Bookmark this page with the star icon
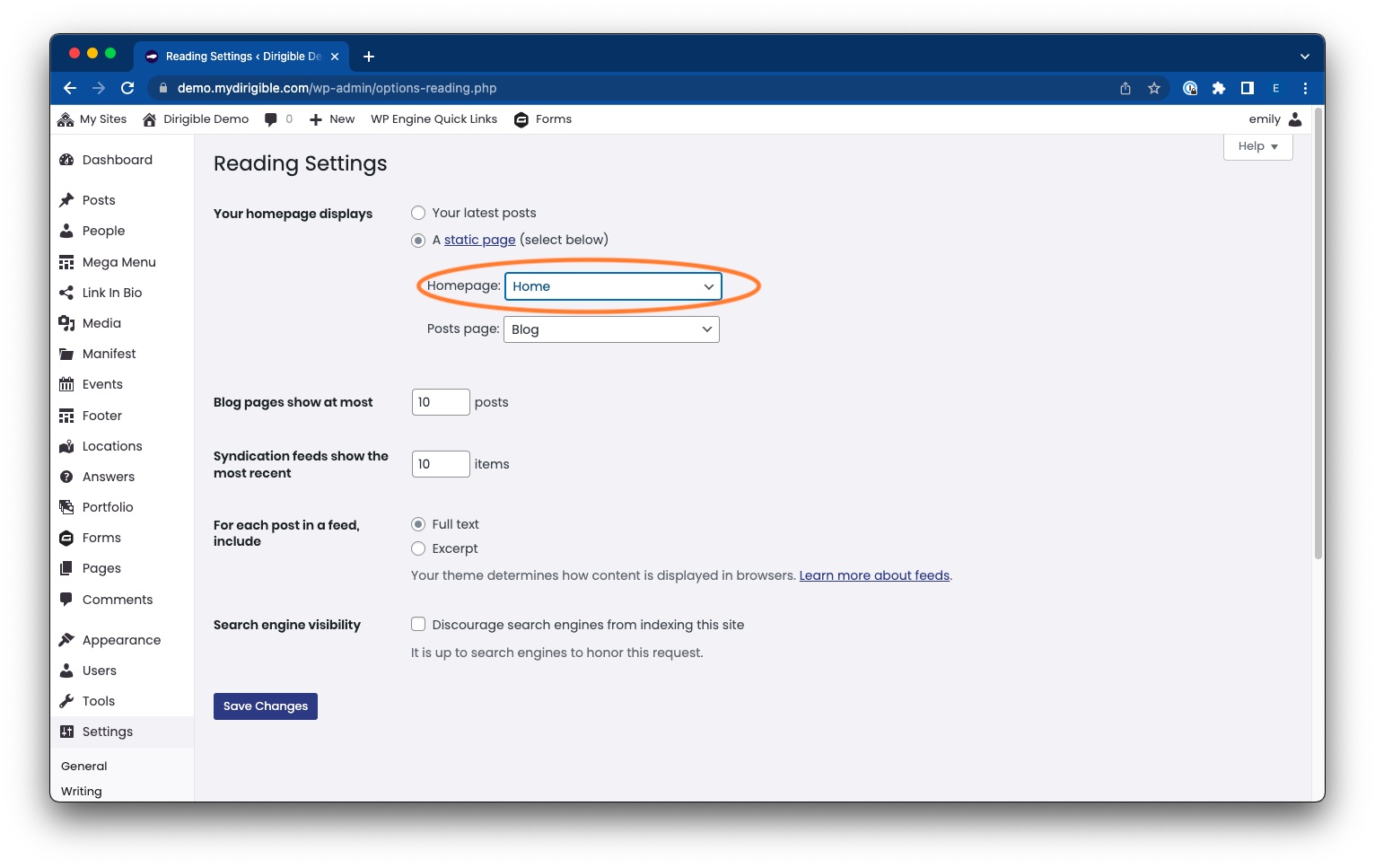This screenshot has width=1375, height=868. click(1154, 88)
